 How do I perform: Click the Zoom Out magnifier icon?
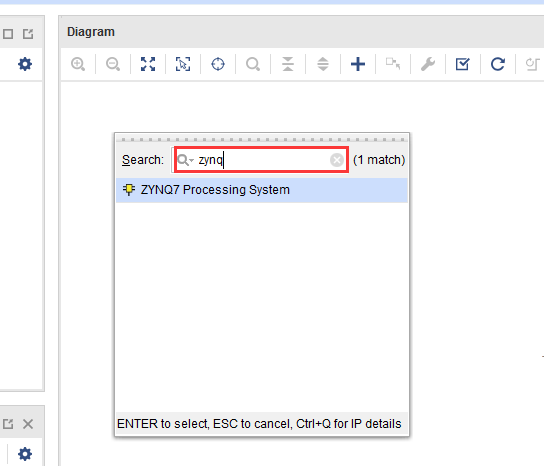click(x=113, y=64)
